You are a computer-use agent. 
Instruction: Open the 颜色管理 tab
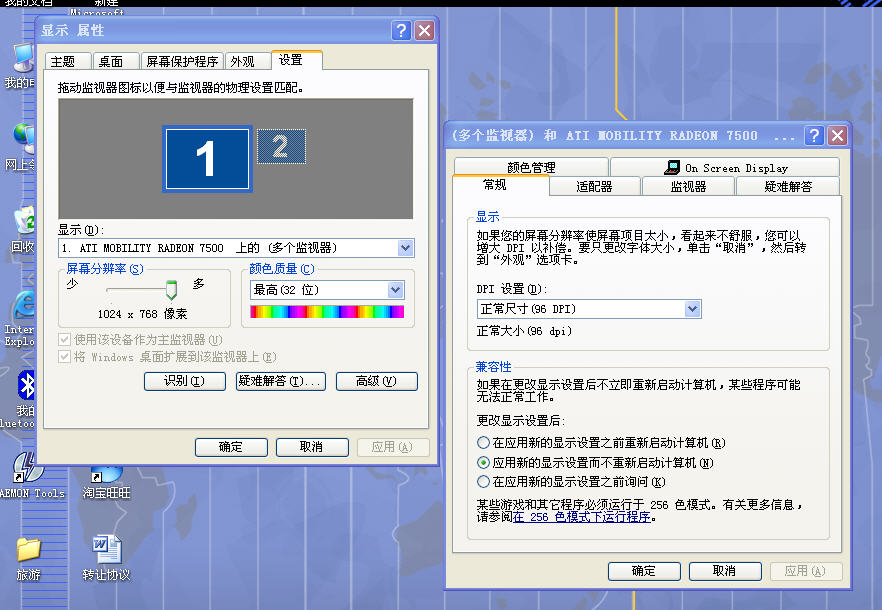coord(531,167)
